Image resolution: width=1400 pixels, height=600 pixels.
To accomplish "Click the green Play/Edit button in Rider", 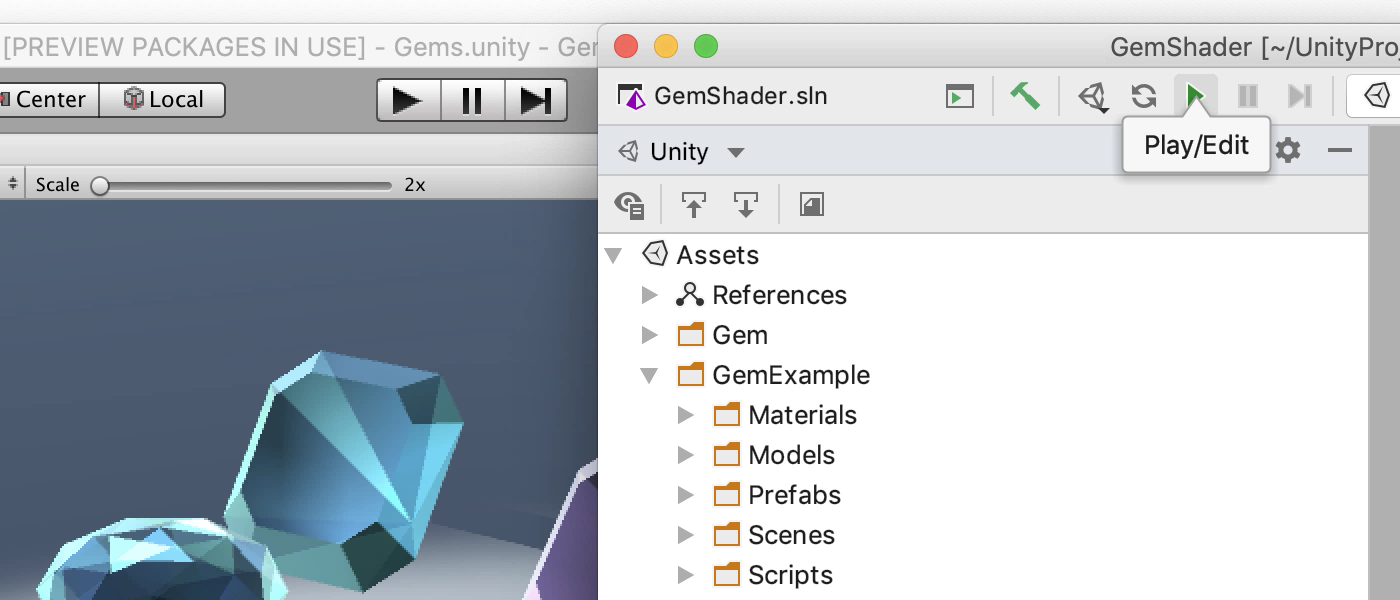I will click(1195, 96).
